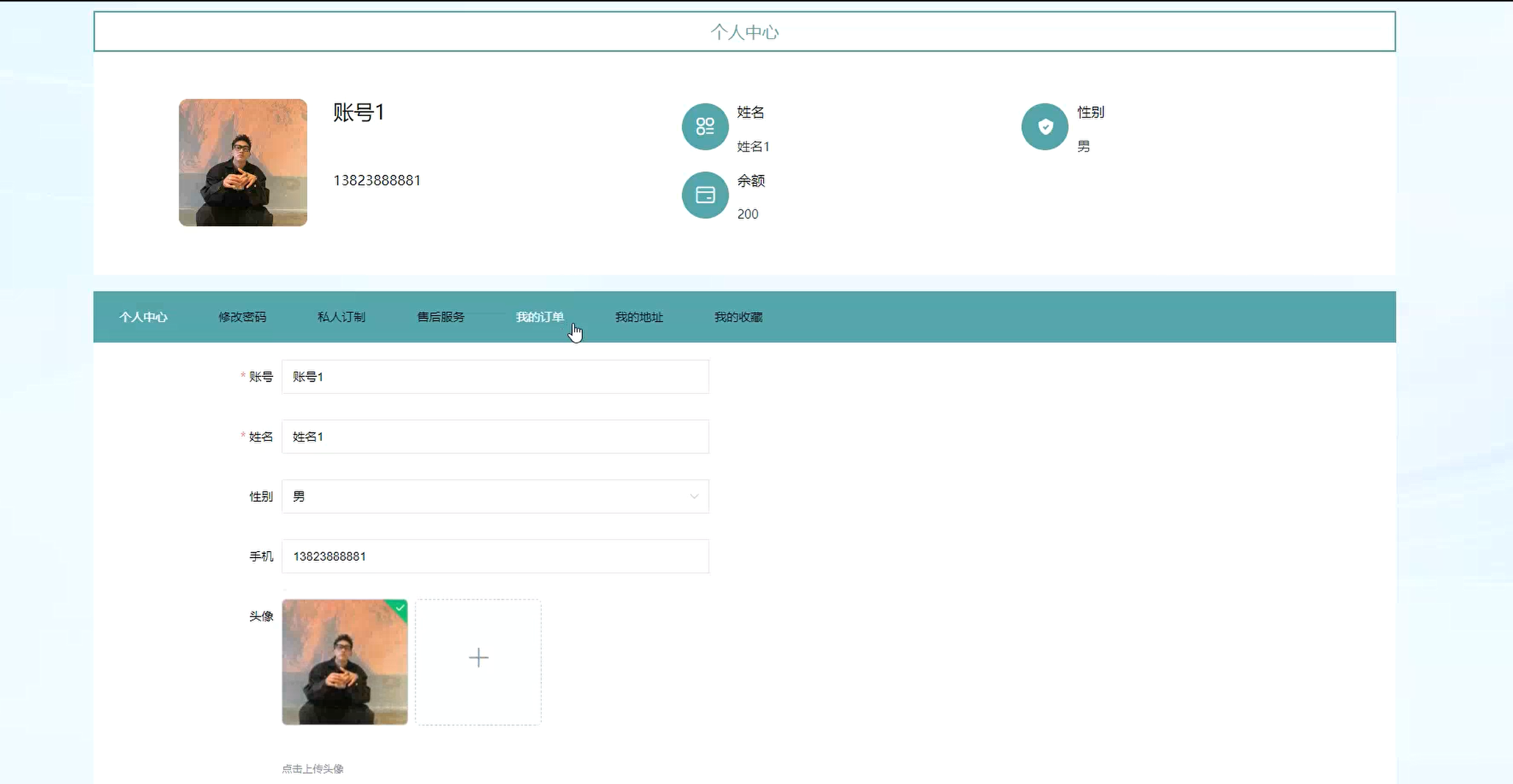1513x784 pixels.
Task: Focus the 姓名 input field
Action: click(495, 436)
